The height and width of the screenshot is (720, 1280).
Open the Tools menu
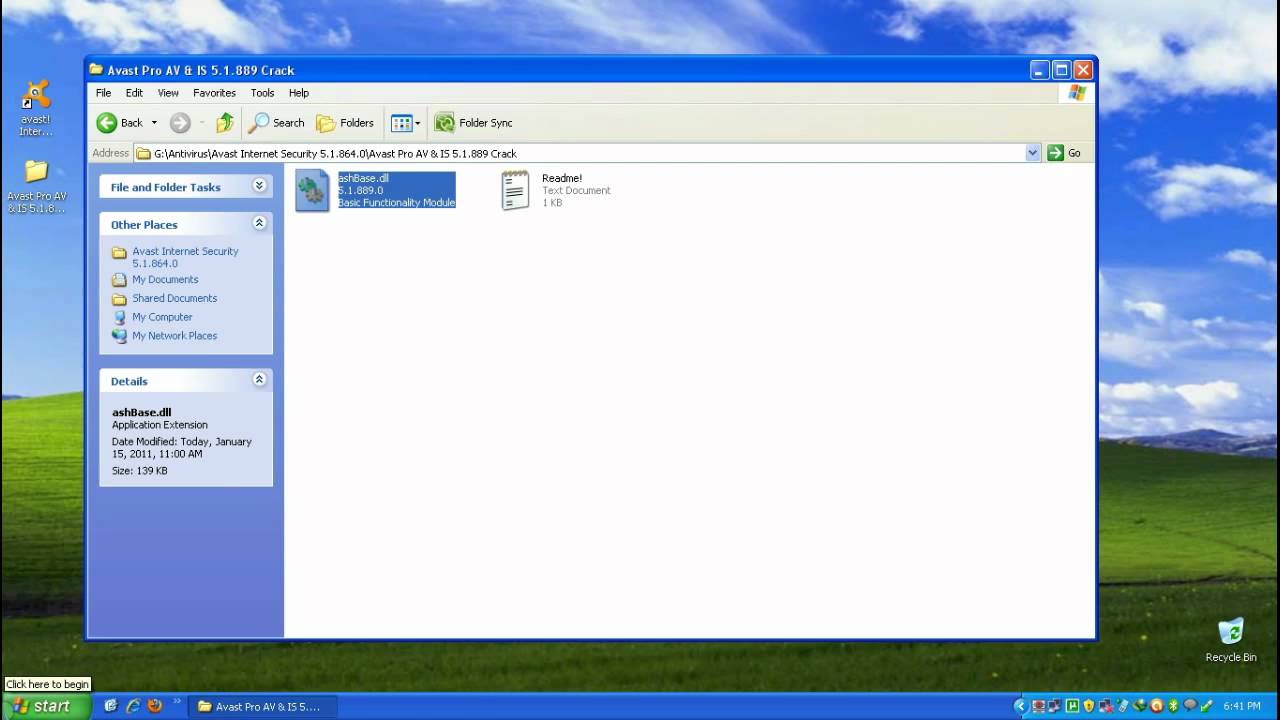[x=262, y=93]
